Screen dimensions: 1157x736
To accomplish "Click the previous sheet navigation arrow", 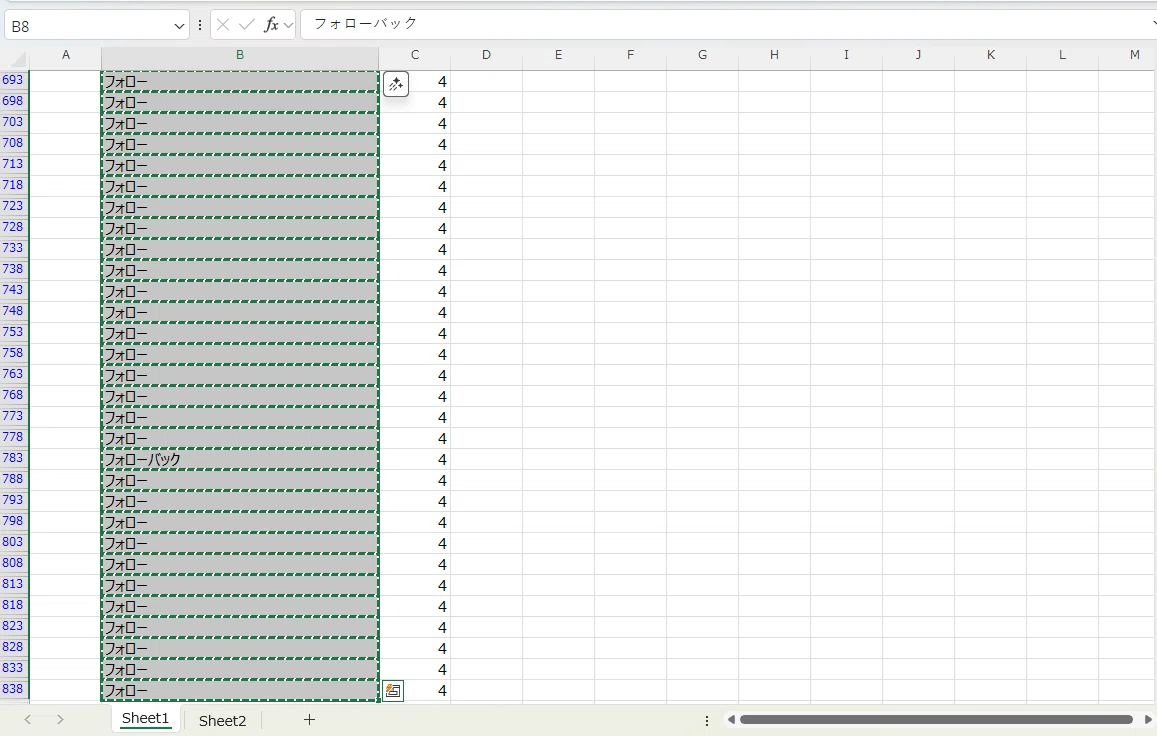I will tap(27, 719).
